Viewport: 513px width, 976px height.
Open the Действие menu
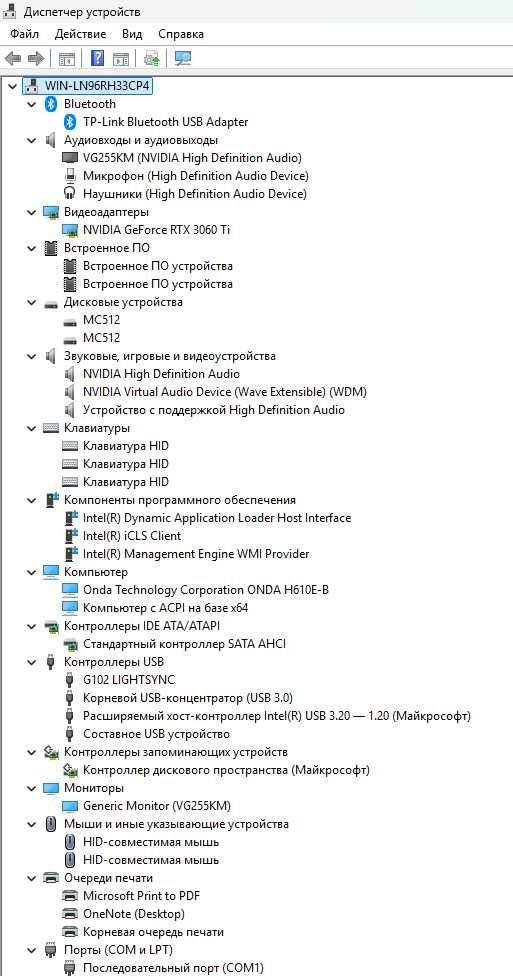point(80,34)
